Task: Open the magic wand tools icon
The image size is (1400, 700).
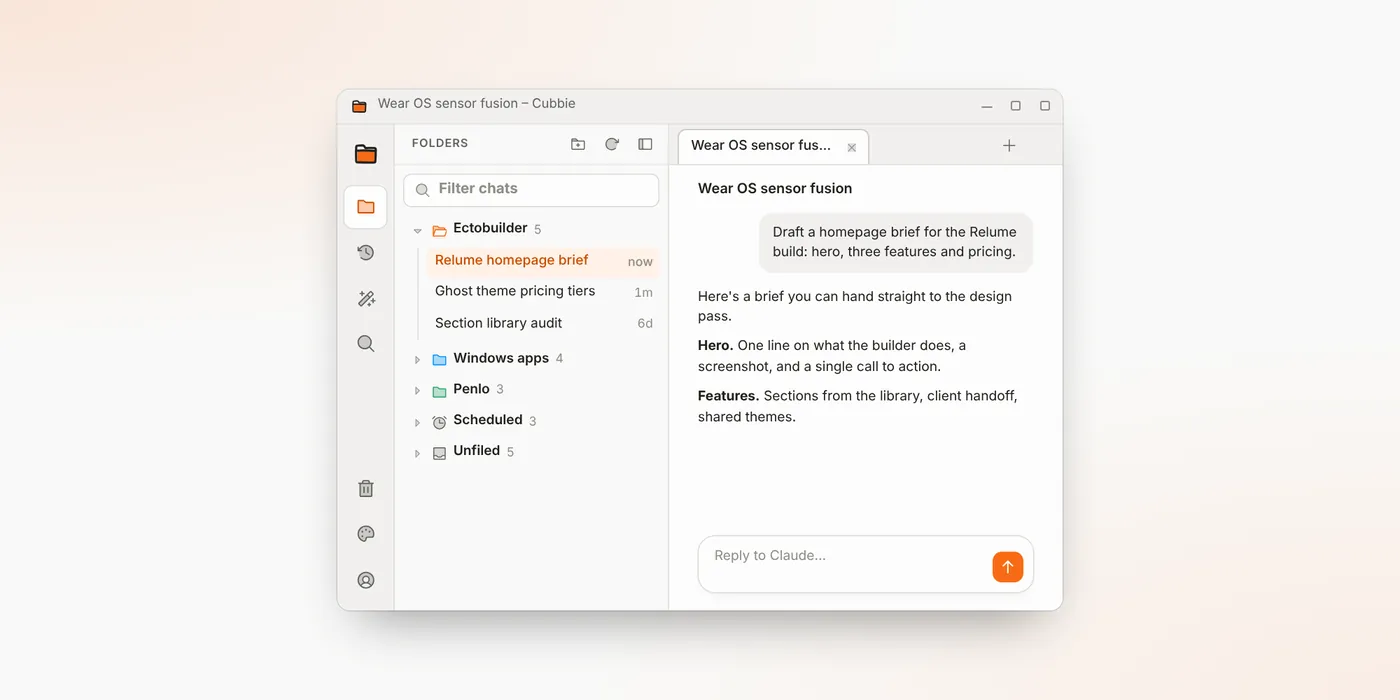Action: pos(366,298)
